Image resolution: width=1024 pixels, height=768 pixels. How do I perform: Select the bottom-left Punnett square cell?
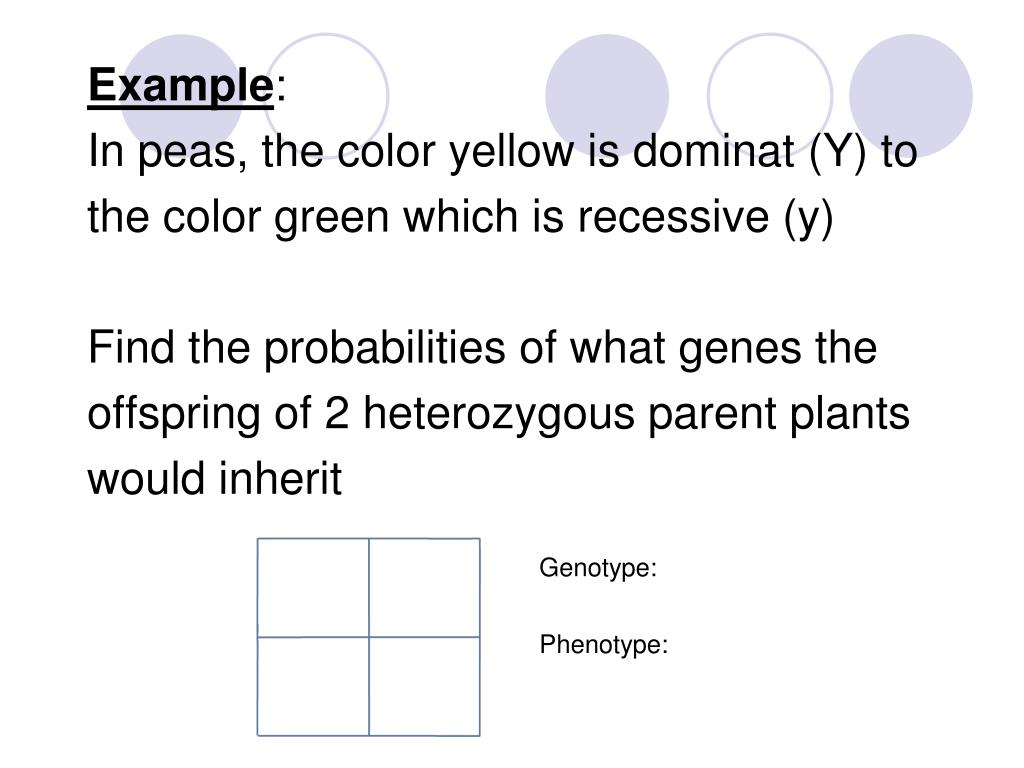pos(313,686)
